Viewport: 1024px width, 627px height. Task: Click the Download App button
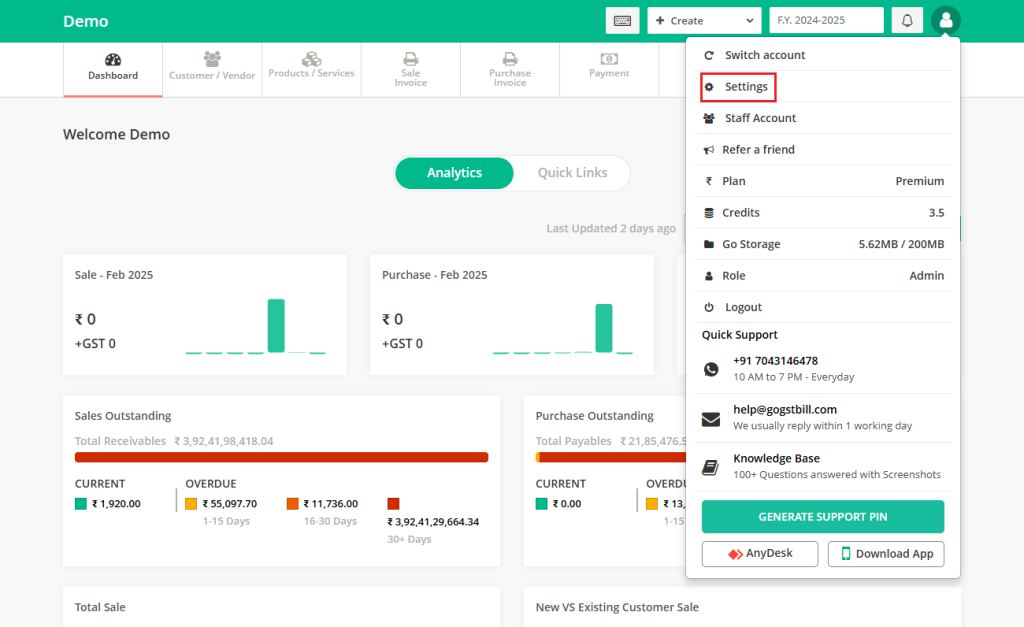tap(886, 554)
